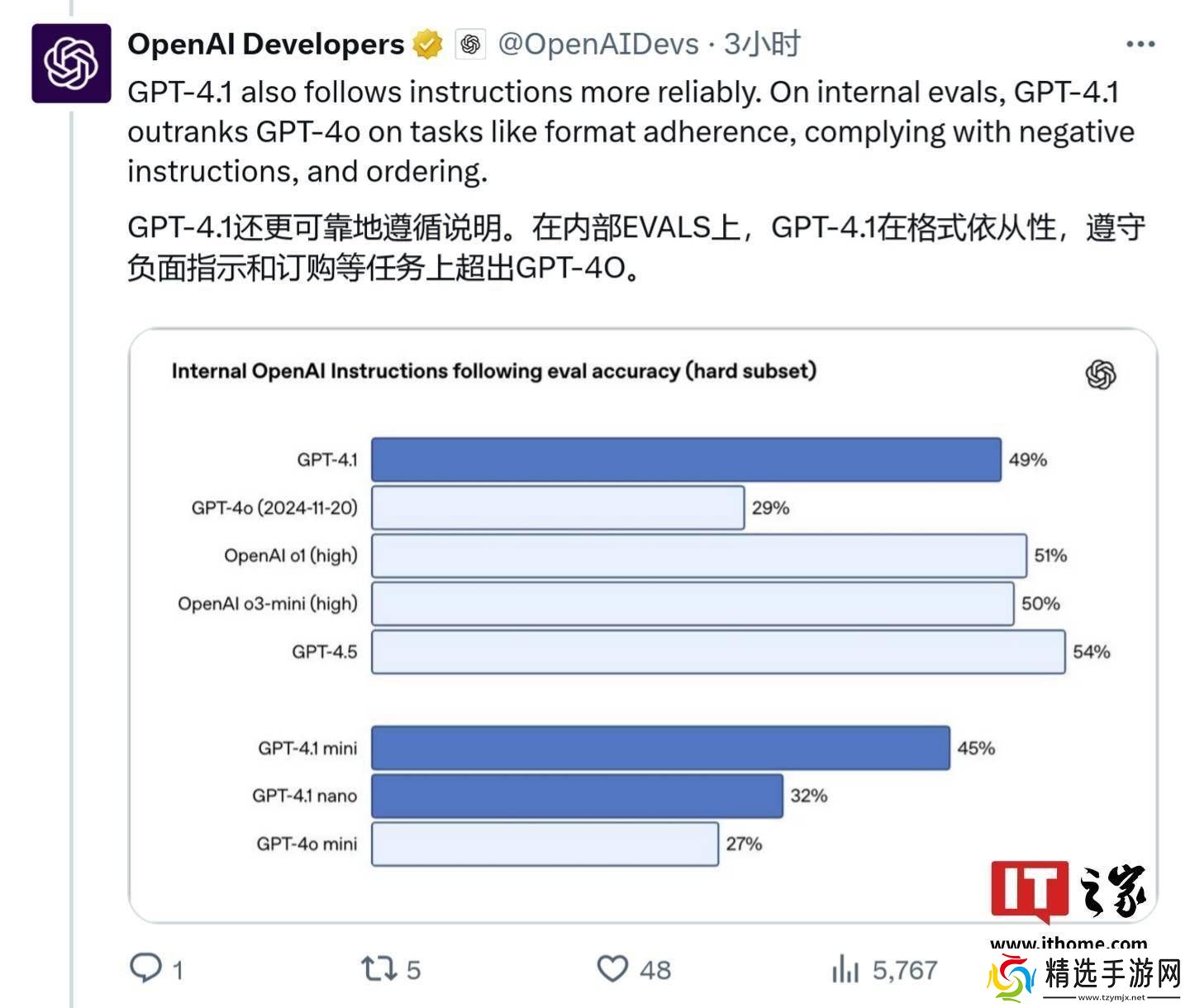Click the retweet arrows icon
Screen dimensions: 1190x1008
point(378,968)
